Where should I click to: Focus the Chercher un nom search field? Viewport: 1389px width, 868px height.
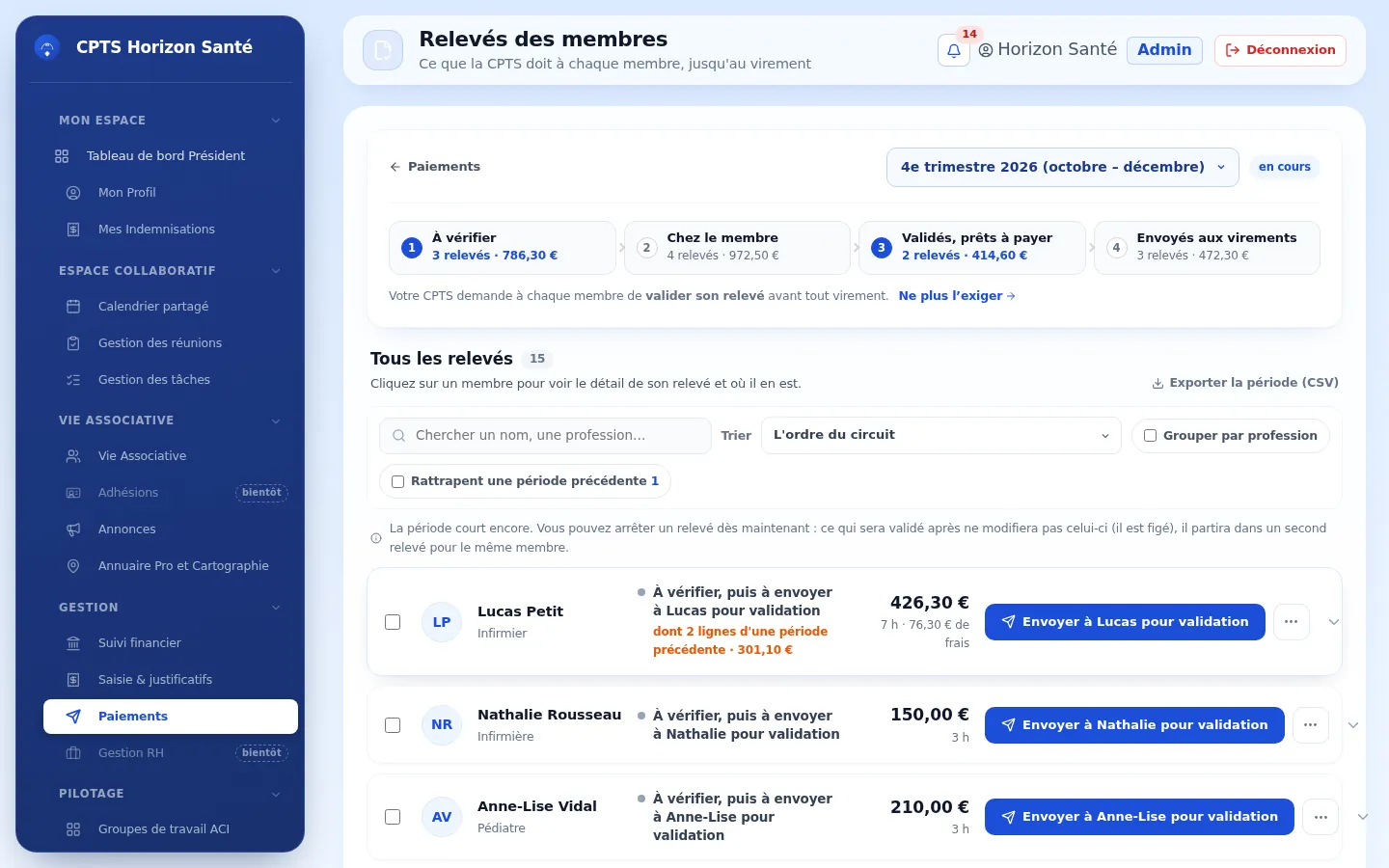(x=545, y=436)
